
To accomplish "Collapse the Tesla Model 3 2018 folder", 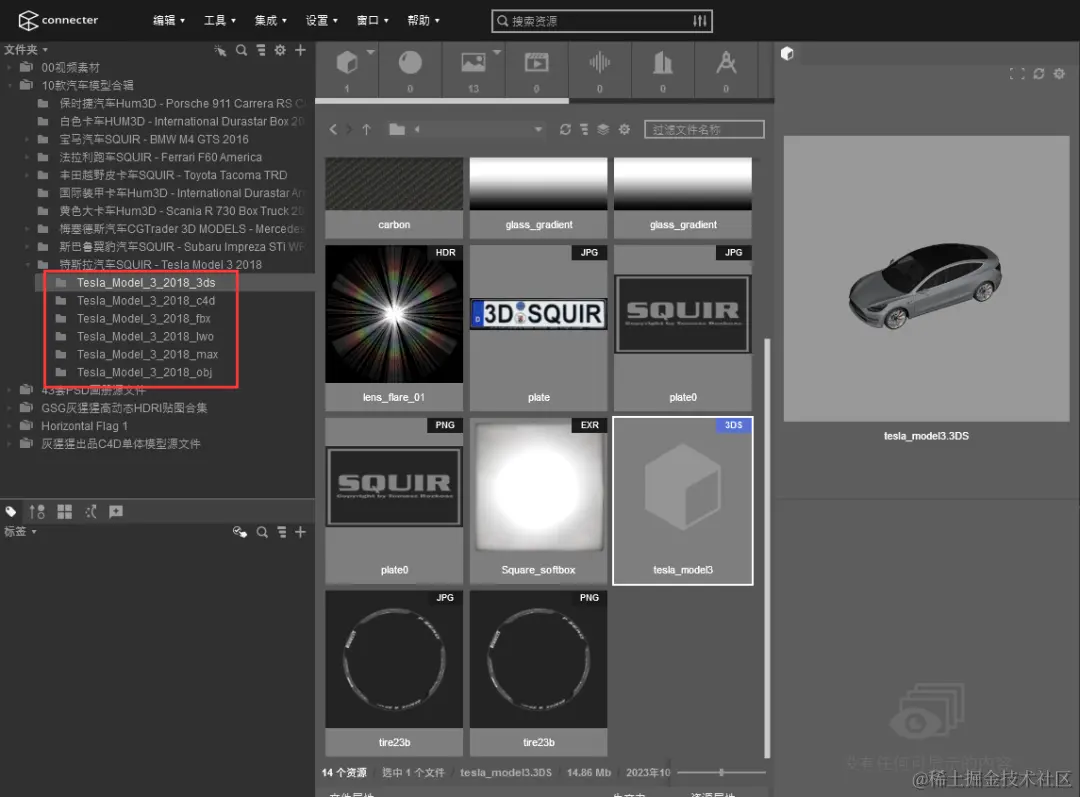I will [28, 265].
